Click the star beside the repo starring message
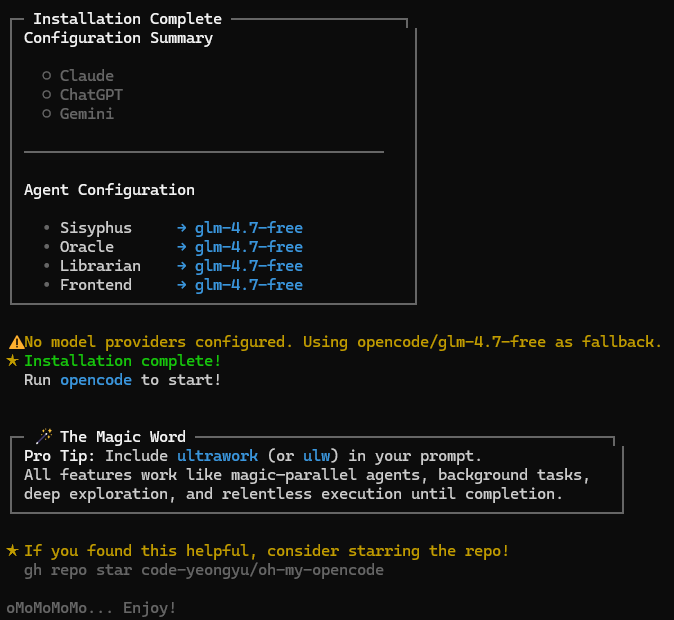Screen dimensions: 674x620 pyautogui.click(x=12, y=551)
